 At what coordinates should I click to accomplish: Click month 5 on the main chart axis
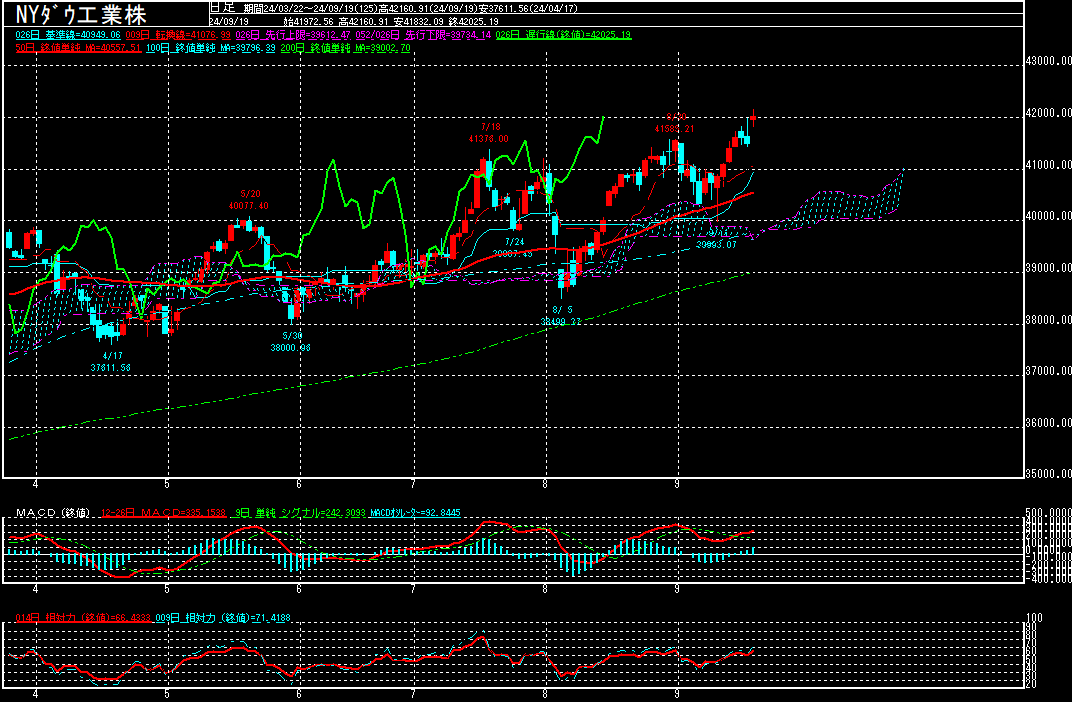tap(167, 484)
